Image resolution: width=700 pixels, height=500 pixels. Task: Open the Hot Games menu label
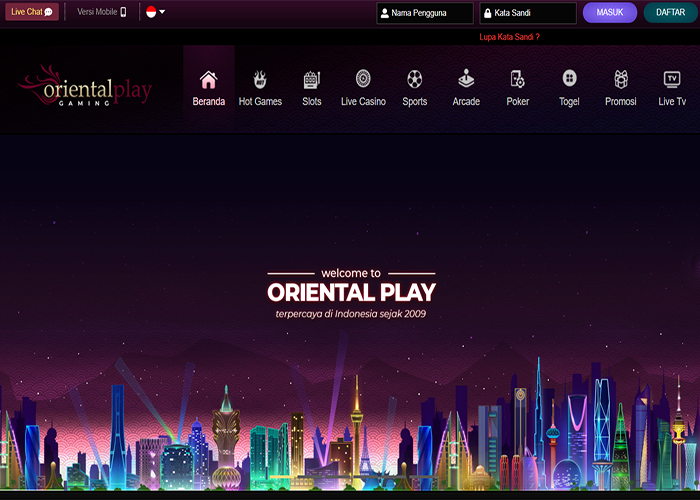click(260, 102)
